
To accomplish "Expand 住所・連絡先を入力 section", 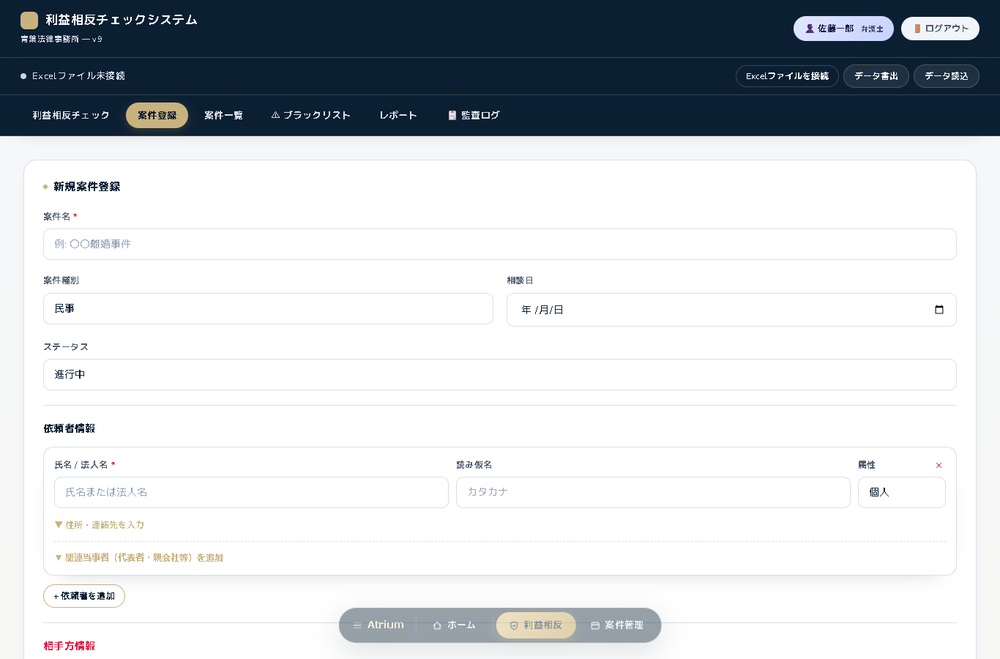I will (99, 524).
